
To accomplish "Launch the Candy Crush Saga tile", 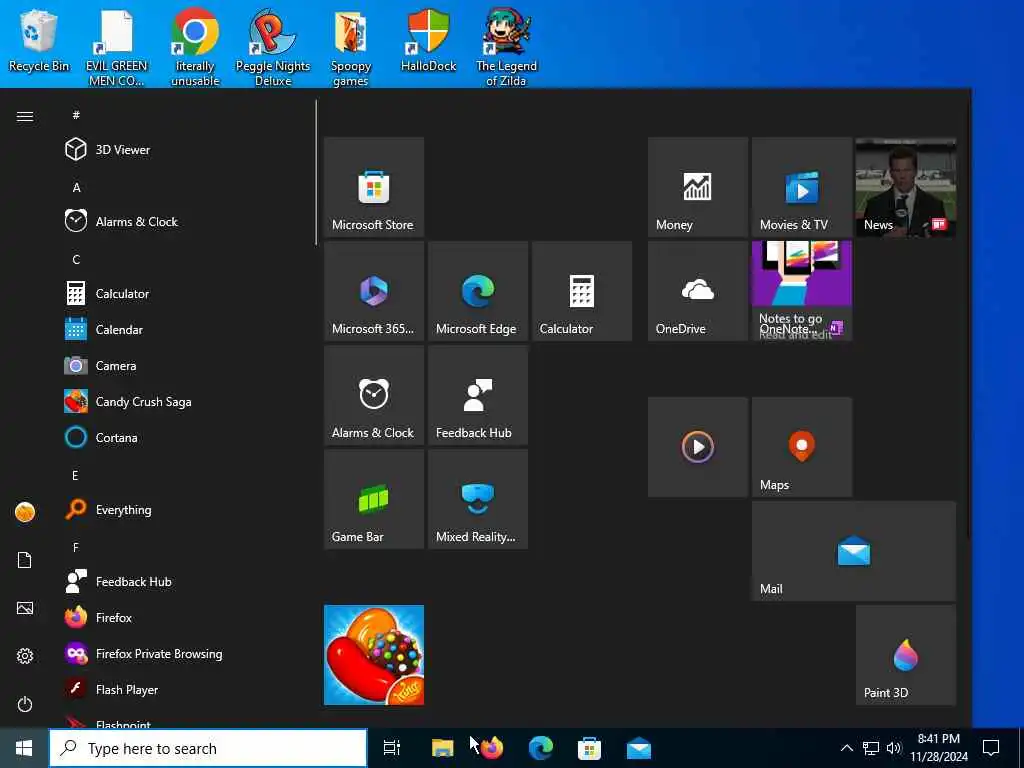I will (374, 654).
